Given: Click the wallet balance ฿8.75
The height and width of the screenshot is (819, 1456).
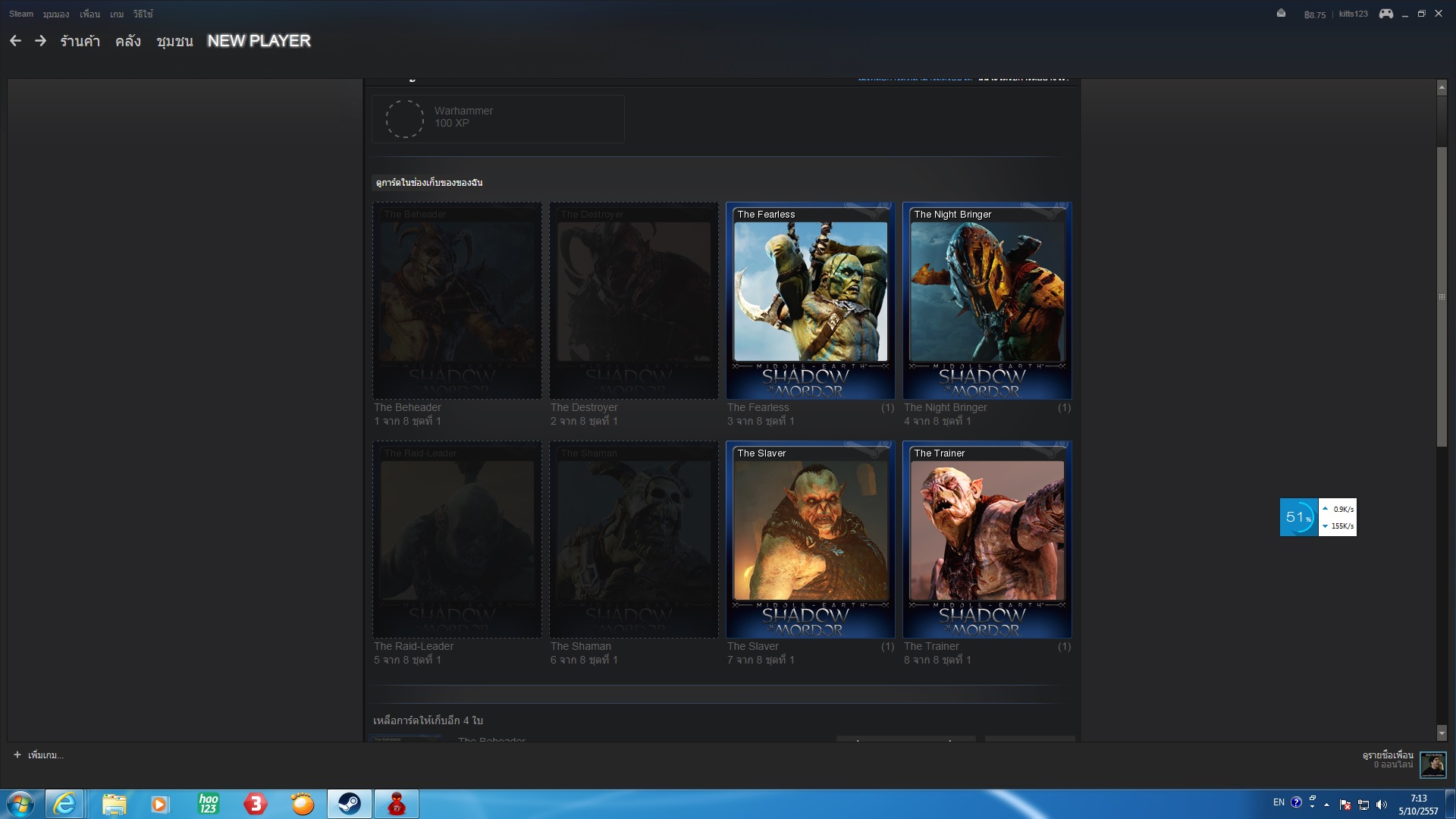Looking at the screenshot, I should (1315, 14).
